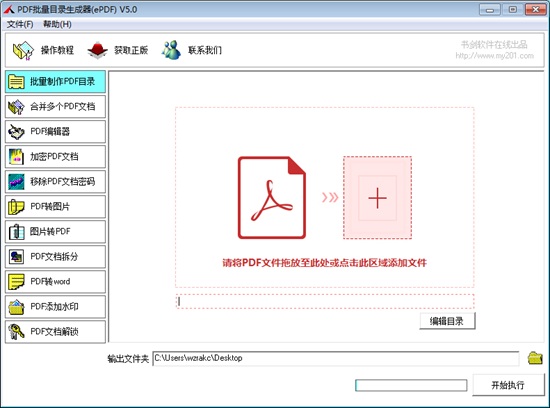
Task: Select the PDF文档解锁 tab
Action: 55,332
